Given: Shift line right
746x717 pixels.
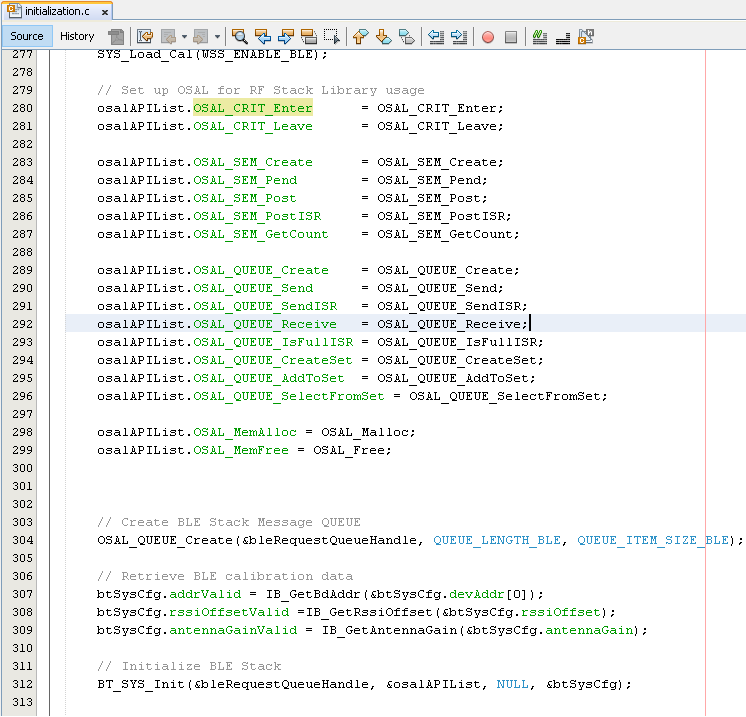Looking at the screenshot, I should pos(458,37).
